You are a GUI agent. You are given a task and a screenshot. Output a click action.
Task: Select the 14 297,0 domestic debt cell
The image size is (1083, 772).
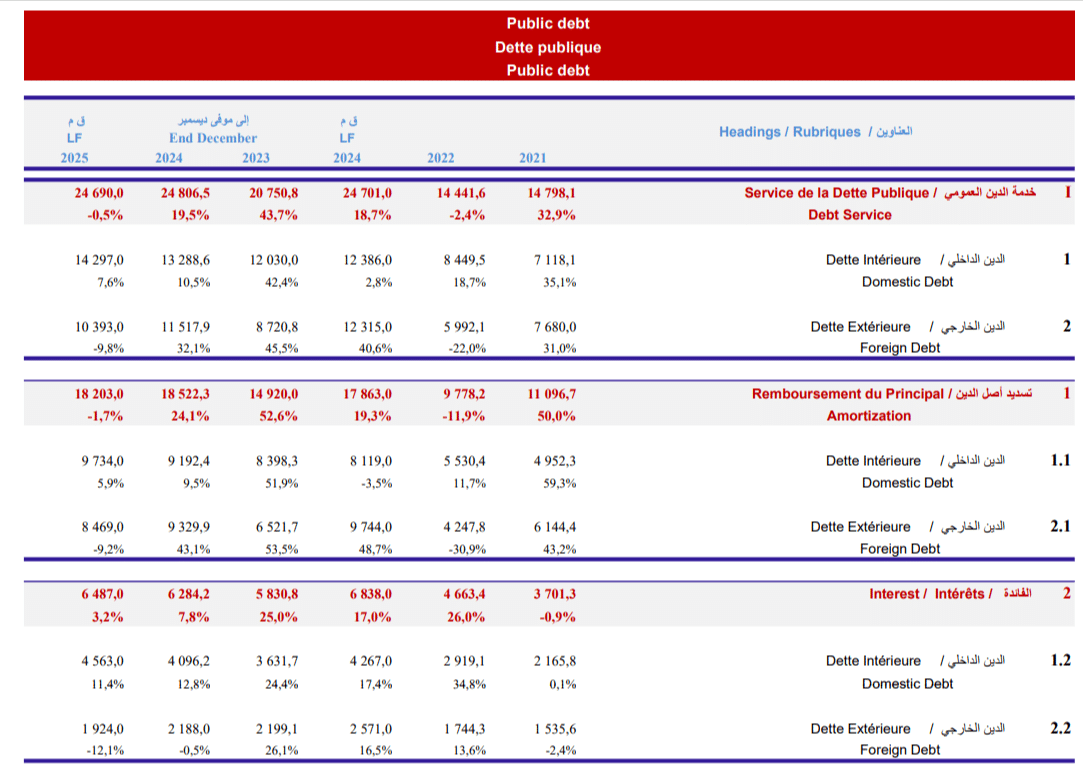pos(99,260)
